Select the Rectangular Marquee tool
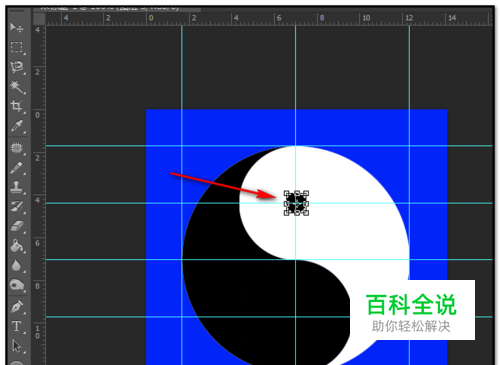The image size is (500, 365). click(16, 47)
